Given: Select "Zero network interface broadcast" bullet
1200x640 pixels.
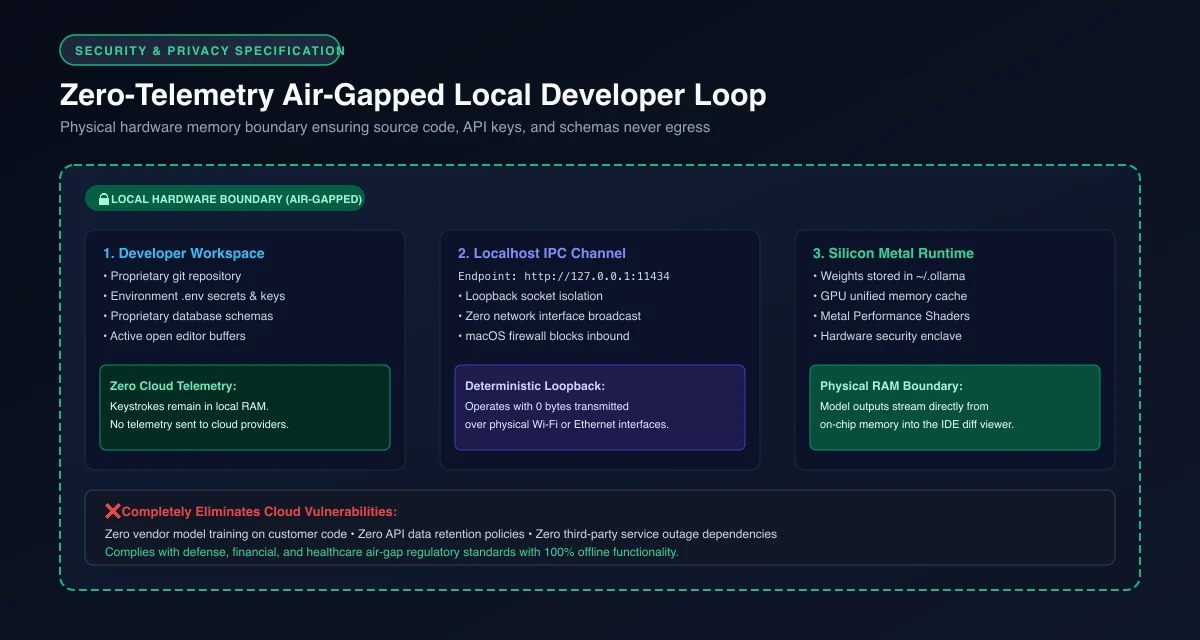Looking at the screenshot, I should tap(549, 316).
